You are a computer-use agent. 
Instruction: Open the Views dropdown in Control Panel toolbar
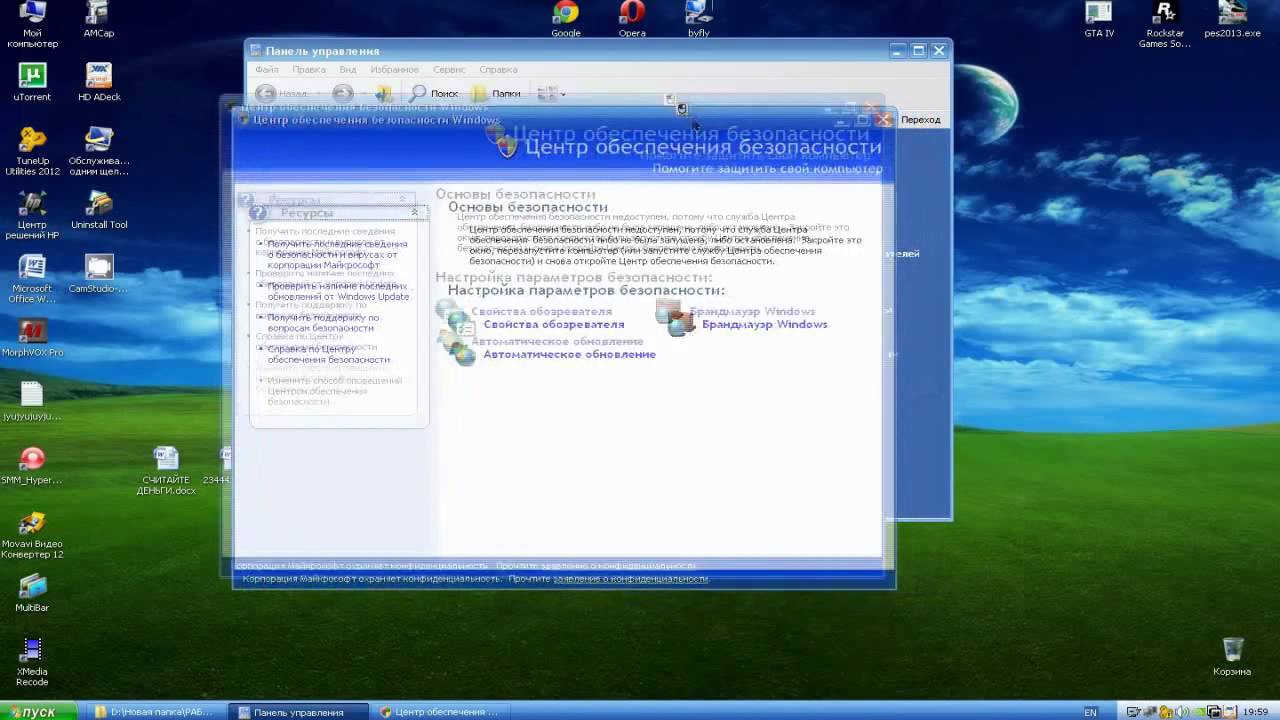(551, 93)
